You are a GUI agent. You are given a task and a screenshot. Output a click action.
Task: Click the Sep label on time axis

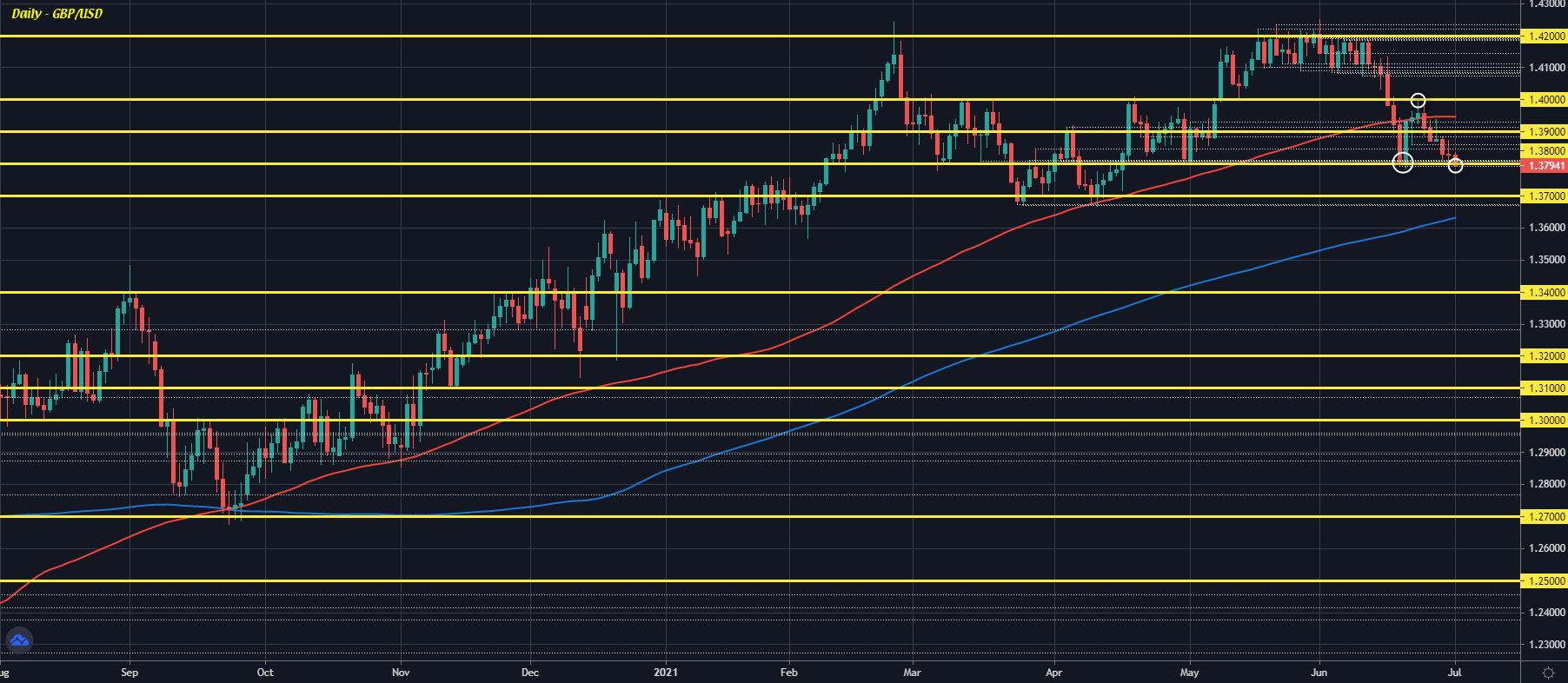click(x=130, y=673)
